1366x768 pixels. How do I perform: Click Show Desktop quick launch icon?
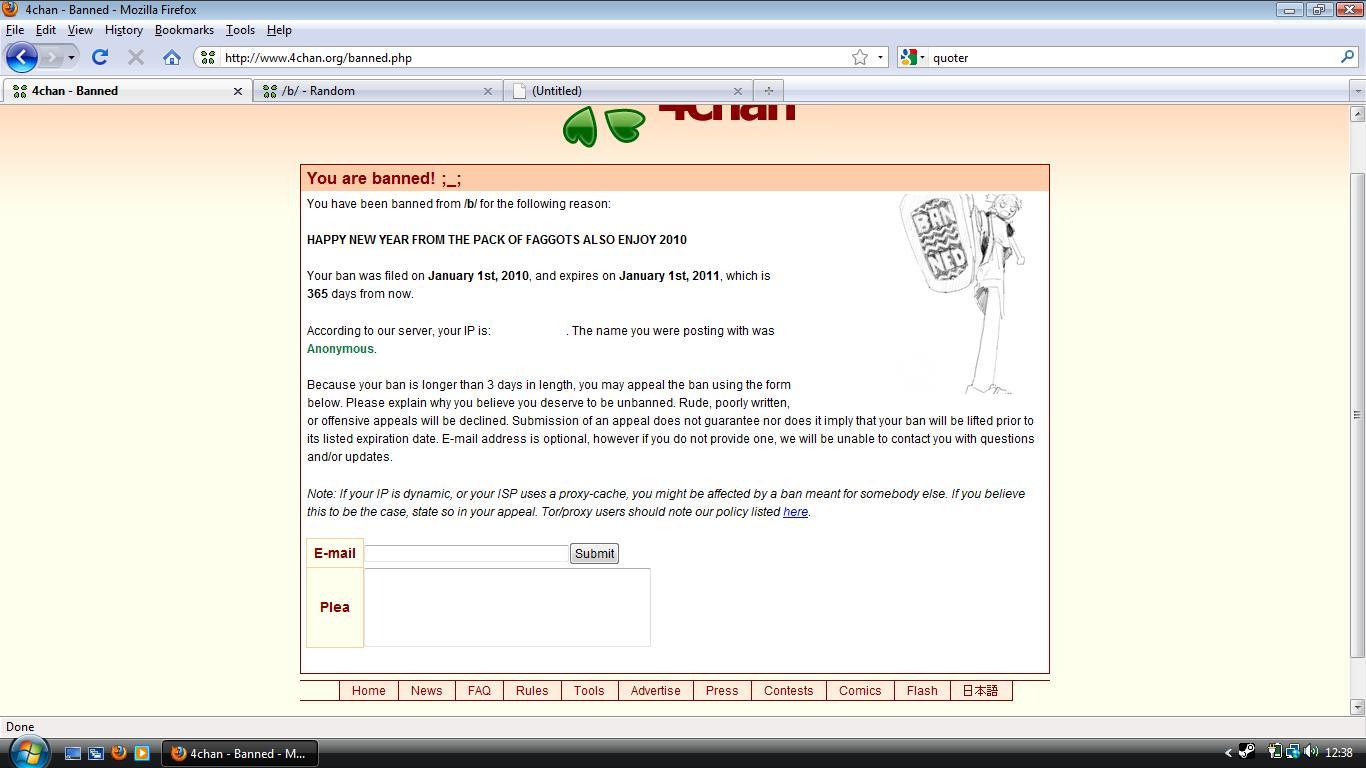73,753
